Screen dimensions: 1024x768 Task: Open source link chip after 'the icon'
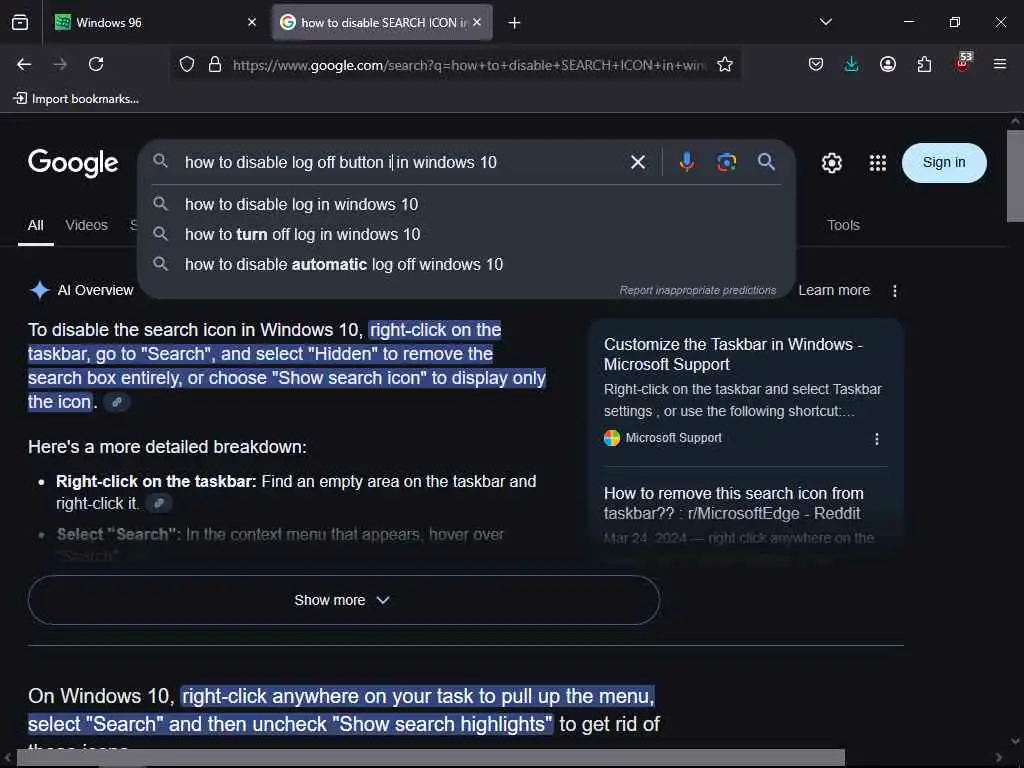(117, 402)
